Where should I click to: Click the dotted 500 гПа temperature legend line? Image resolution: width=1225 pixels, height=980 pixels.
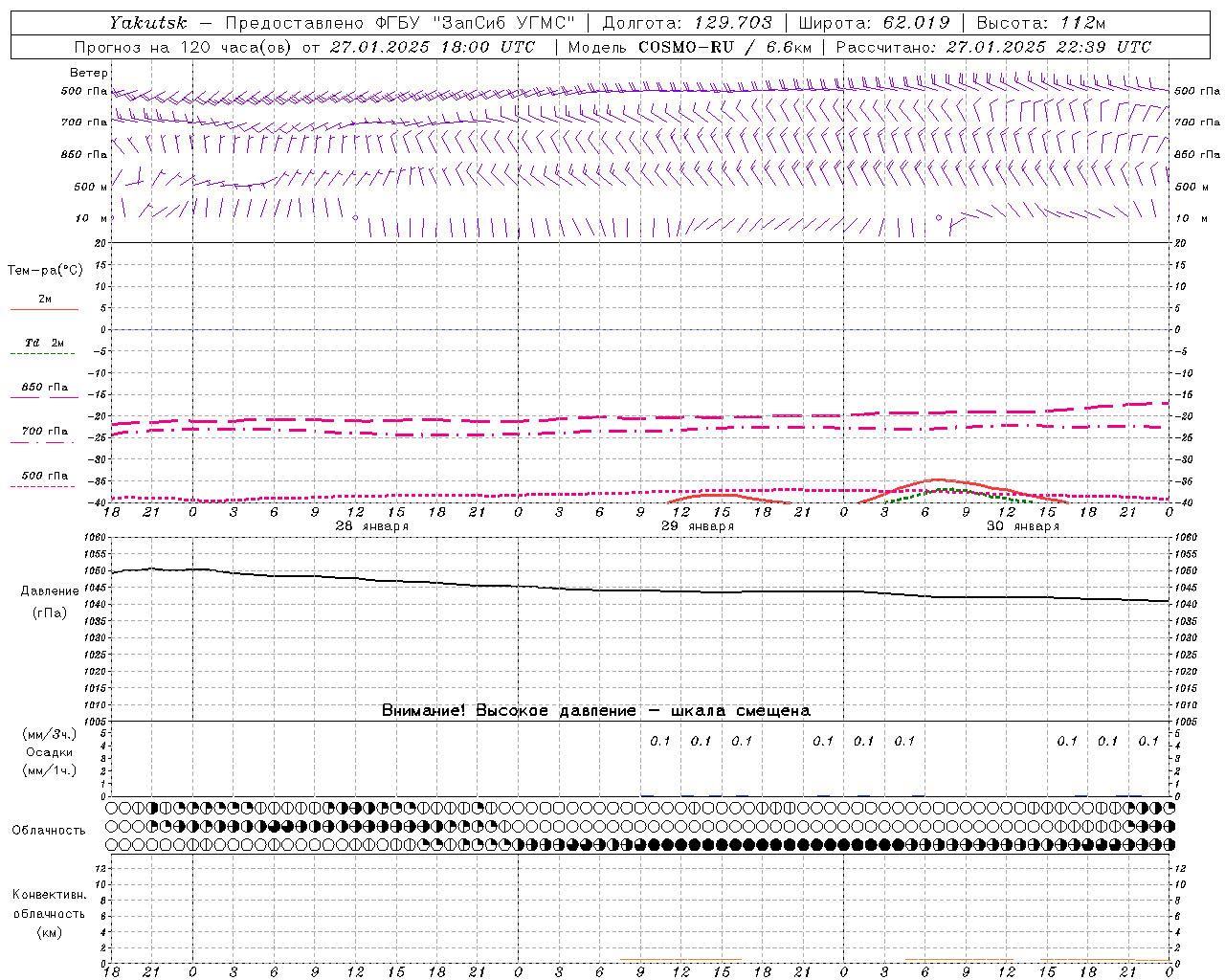pyautogui.click(x=42, y=486)
